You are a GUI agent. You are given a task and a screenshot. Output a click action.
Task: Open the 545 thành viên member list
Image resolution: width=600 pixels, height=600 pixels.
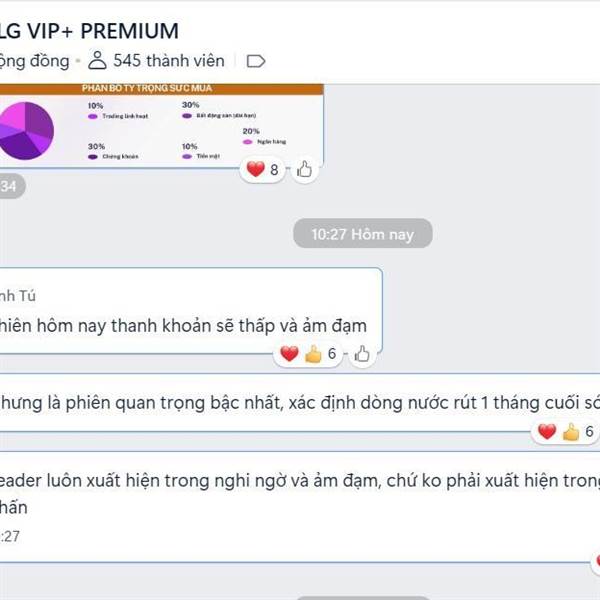coord(169,61)
